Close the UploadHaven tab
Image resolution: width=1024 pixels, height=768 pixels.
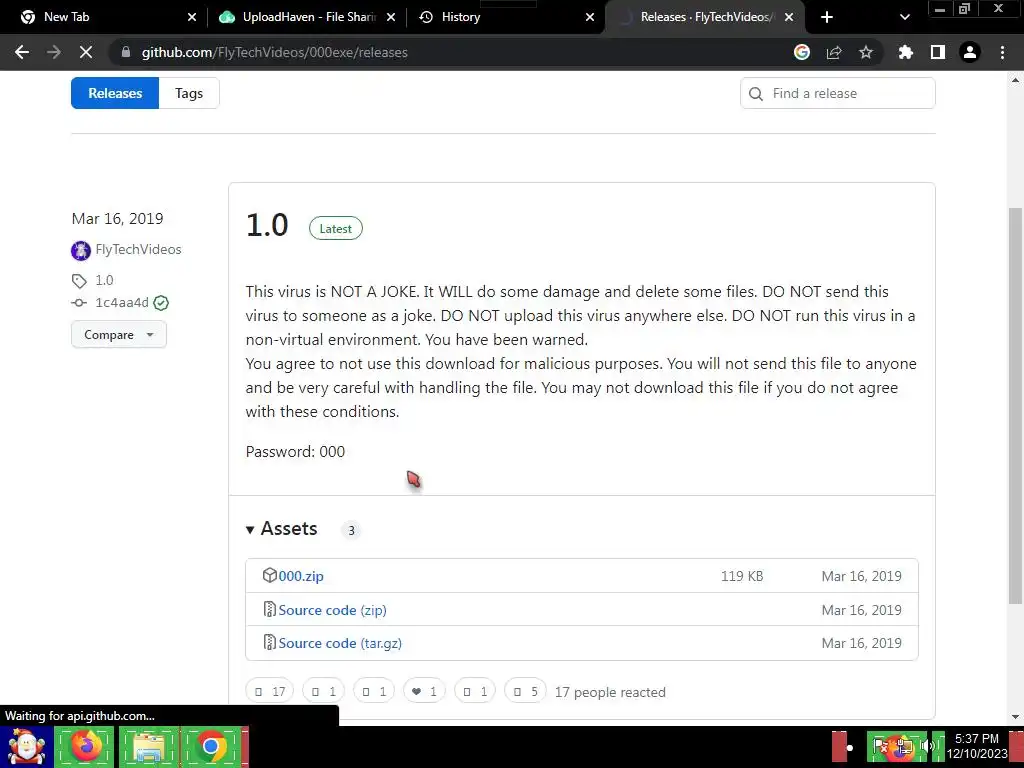tap(391, 17)
